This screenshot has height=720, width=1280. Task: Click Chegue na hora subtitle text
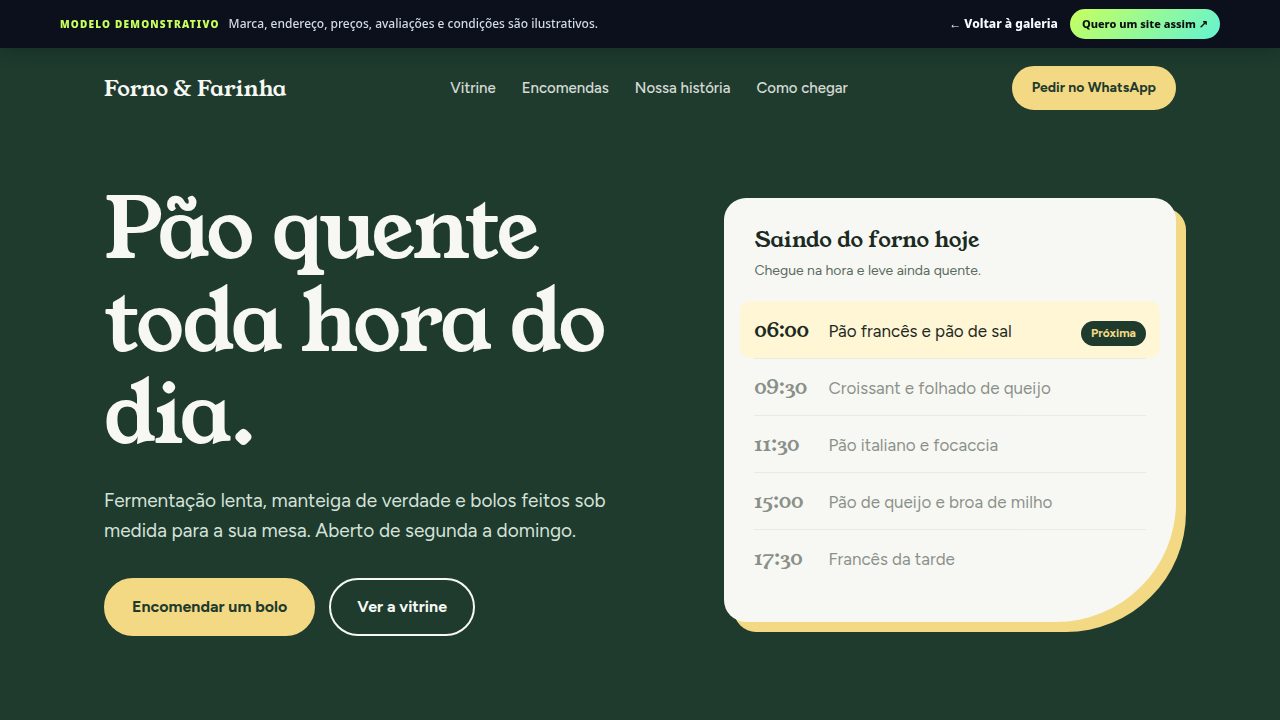pos(867,271)
